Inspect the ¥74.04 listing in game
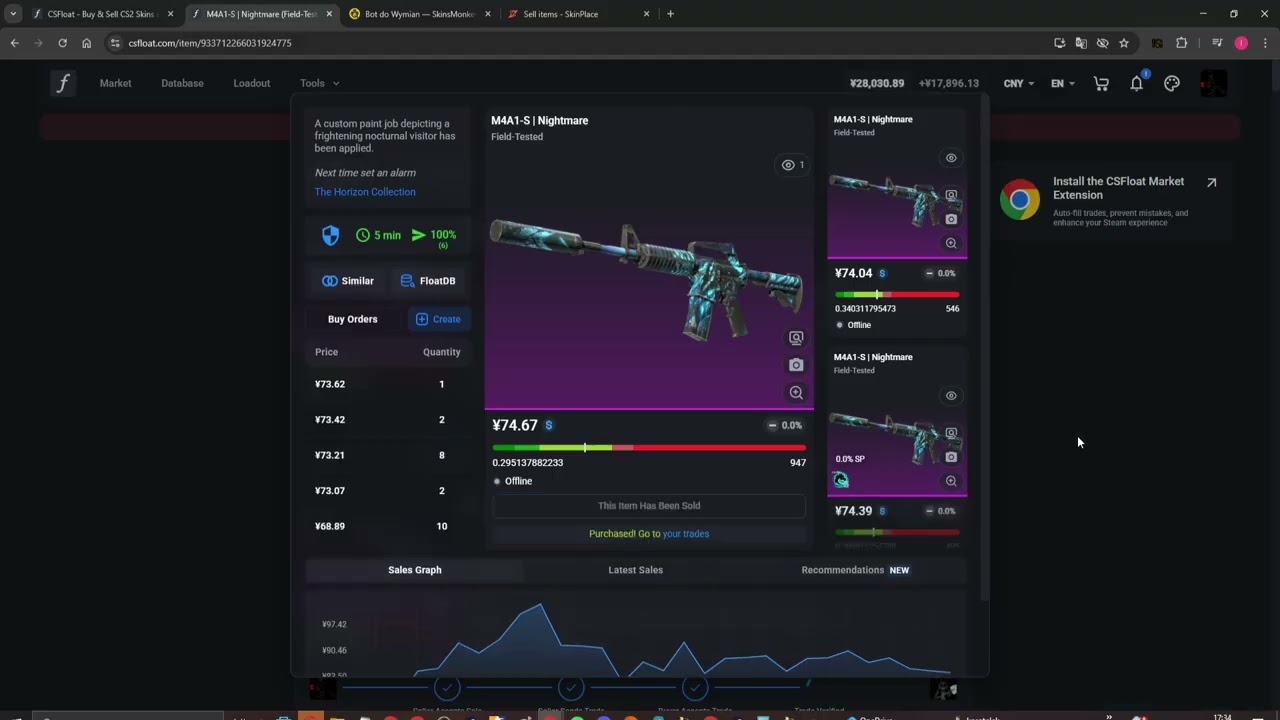Image resolution: width=1280 pixels, height=720 pixels. [x=951, y=195]
